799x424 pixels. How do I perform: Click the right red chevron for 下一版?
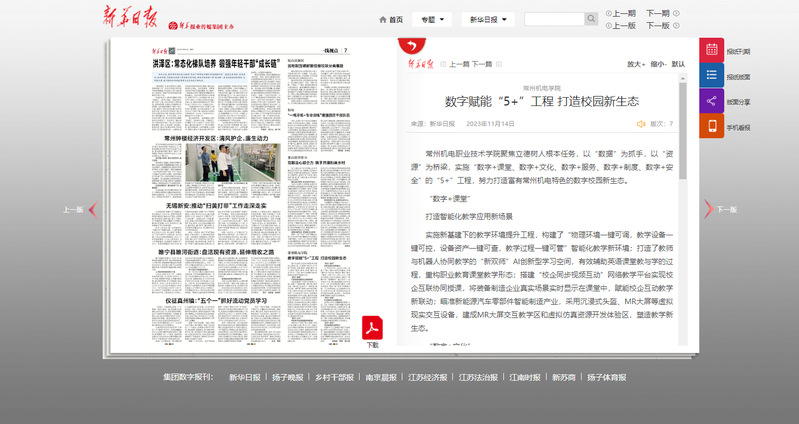708,209
